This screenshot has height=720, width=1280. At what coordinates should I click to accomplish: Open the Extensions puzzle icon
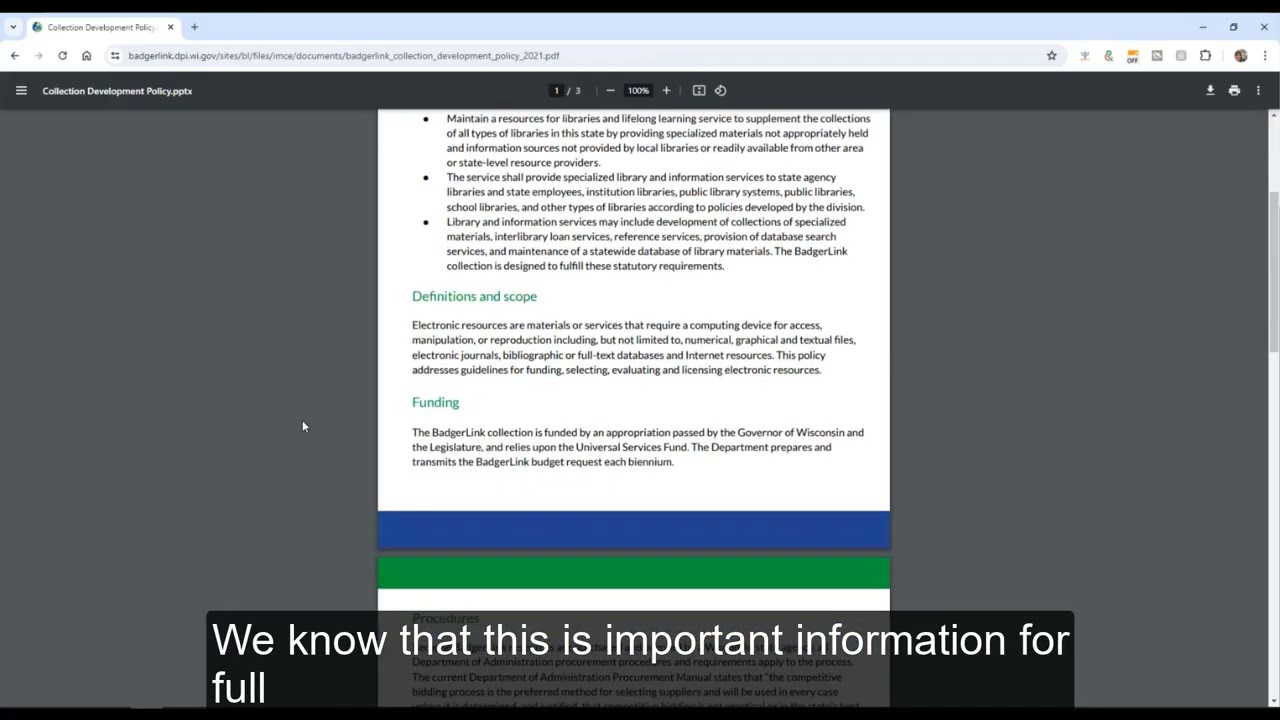click(1205, 56)
